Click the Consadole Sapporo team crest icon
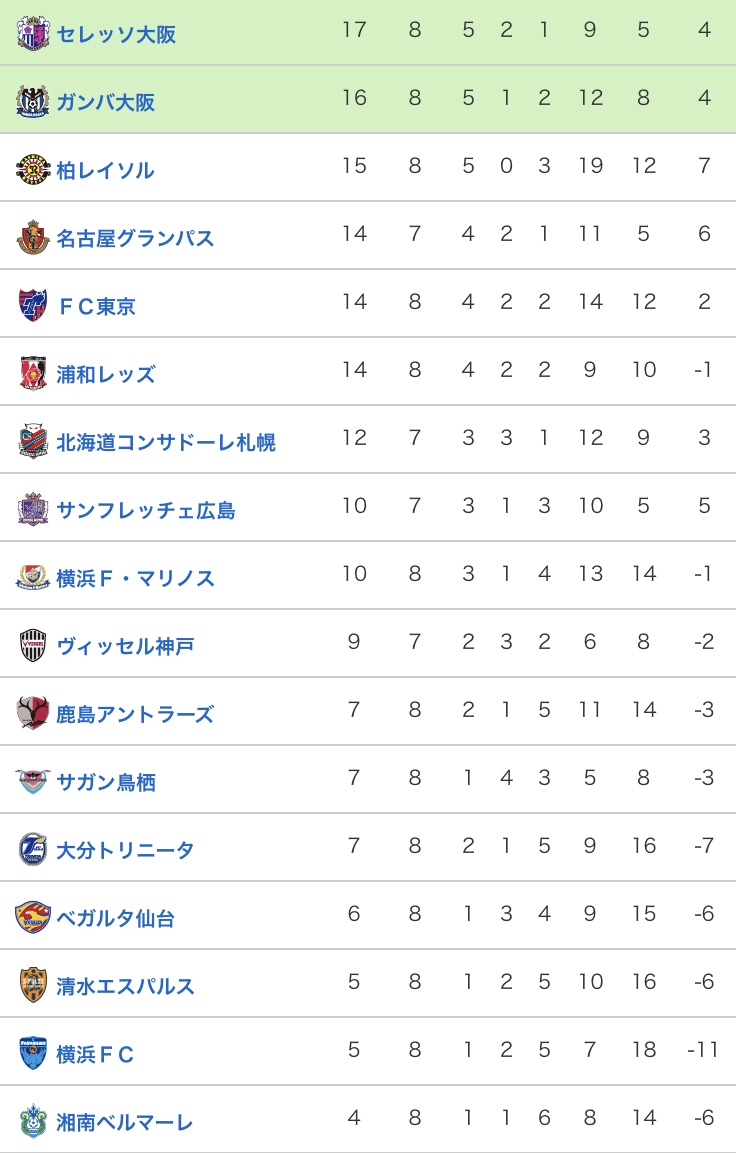The width and height of the screenshot is (736, 1153). (33, 441)
